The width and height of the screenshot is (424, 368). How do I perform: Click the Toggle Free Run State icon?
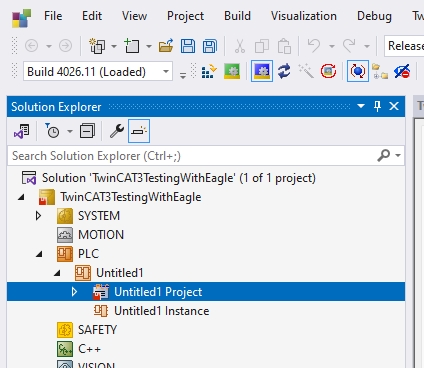[x=328, y=71]
